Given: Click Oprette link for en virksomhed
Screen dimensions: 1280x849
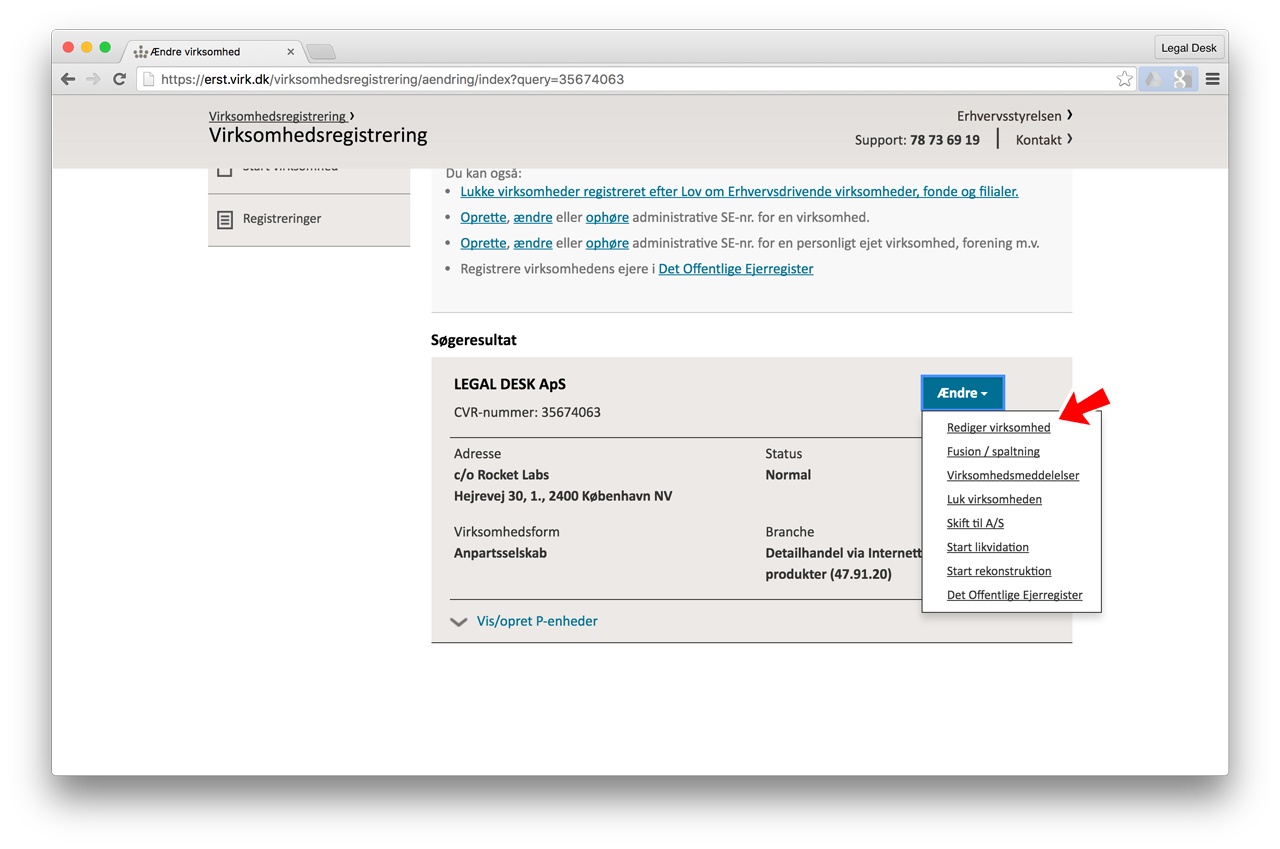Looking at the screenshot, I should click(x=483, y=217).
